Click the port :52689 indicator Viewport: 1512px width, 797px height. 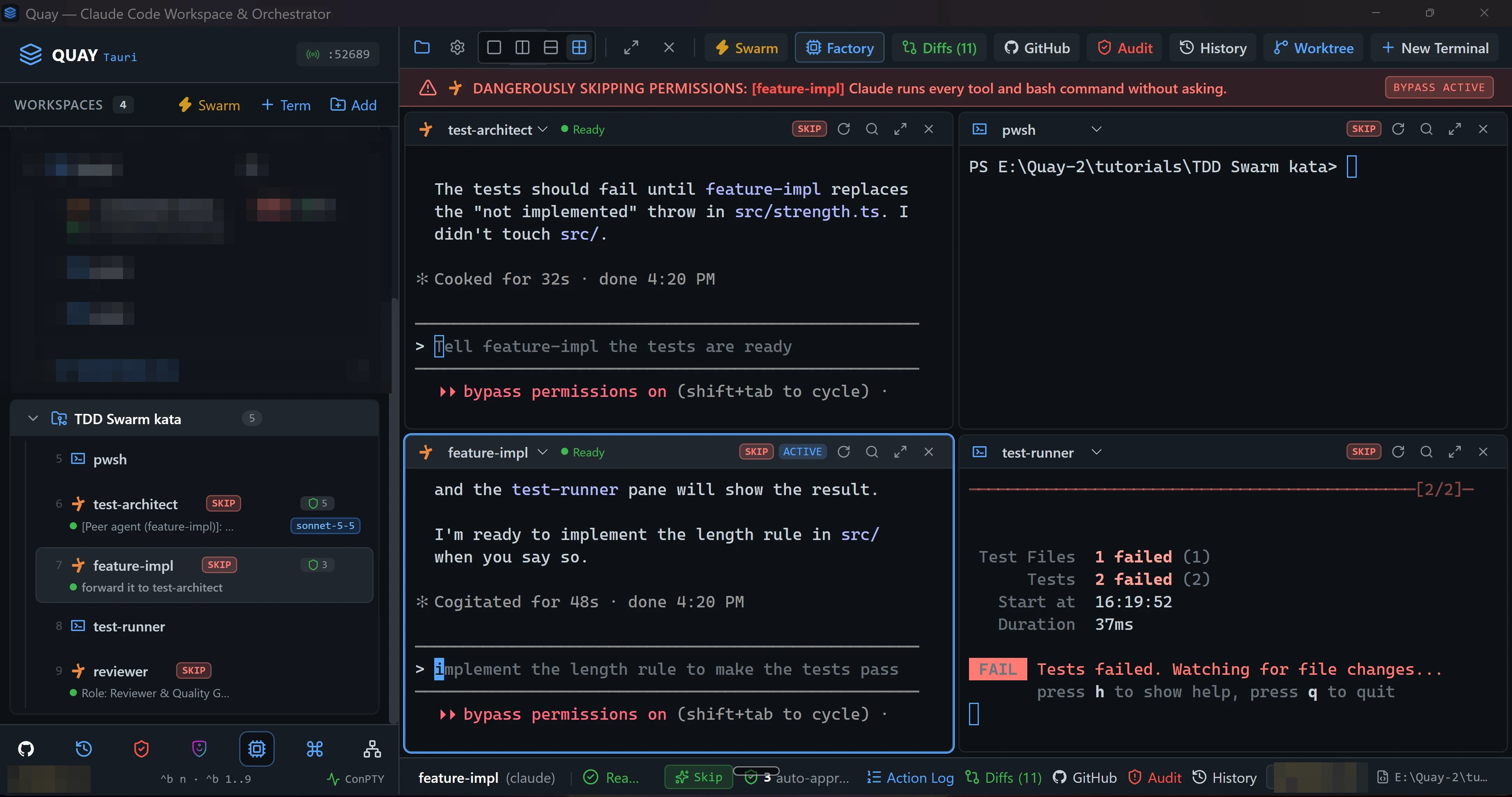(x=337, y=54)
